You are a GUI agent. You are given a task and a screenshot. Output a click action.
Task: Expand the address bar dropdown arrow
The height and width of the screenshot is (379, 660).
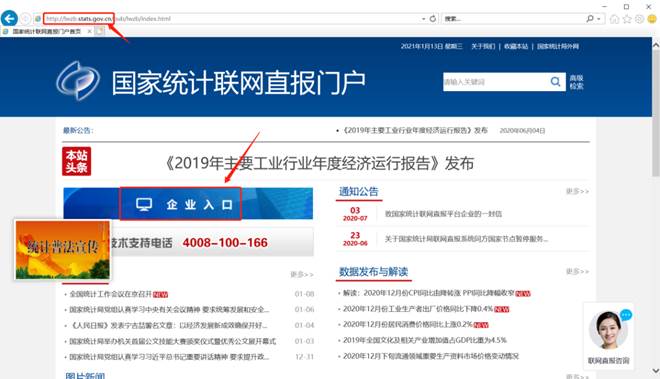423,19
